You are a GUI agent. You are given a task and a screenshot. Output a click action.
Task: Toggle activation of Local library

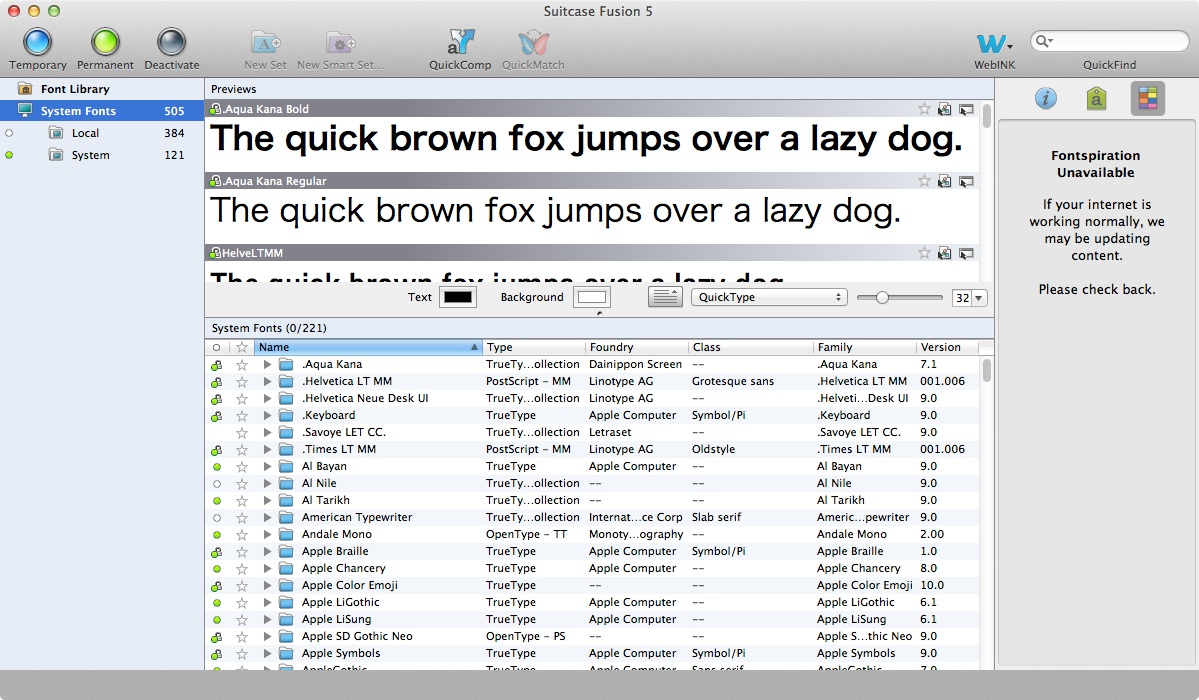[9, 133]
